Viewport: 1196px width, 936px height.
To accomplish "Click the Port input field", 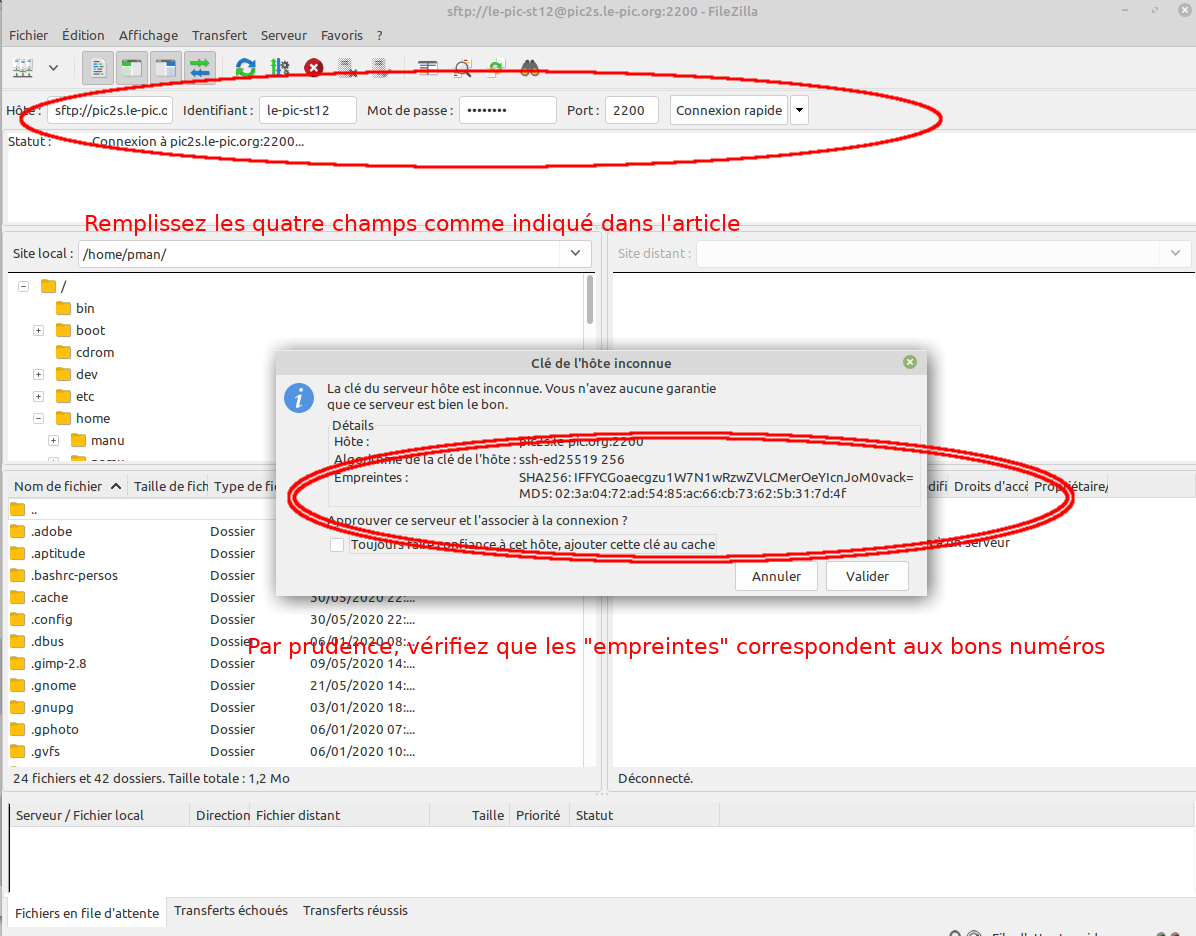I will [x=631, y=111].
